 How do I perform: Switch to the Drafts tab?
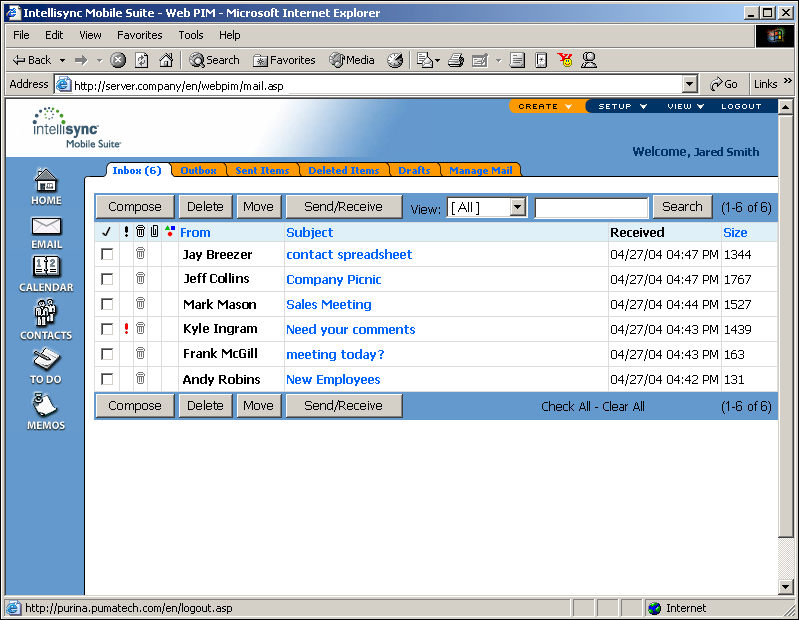414,170
